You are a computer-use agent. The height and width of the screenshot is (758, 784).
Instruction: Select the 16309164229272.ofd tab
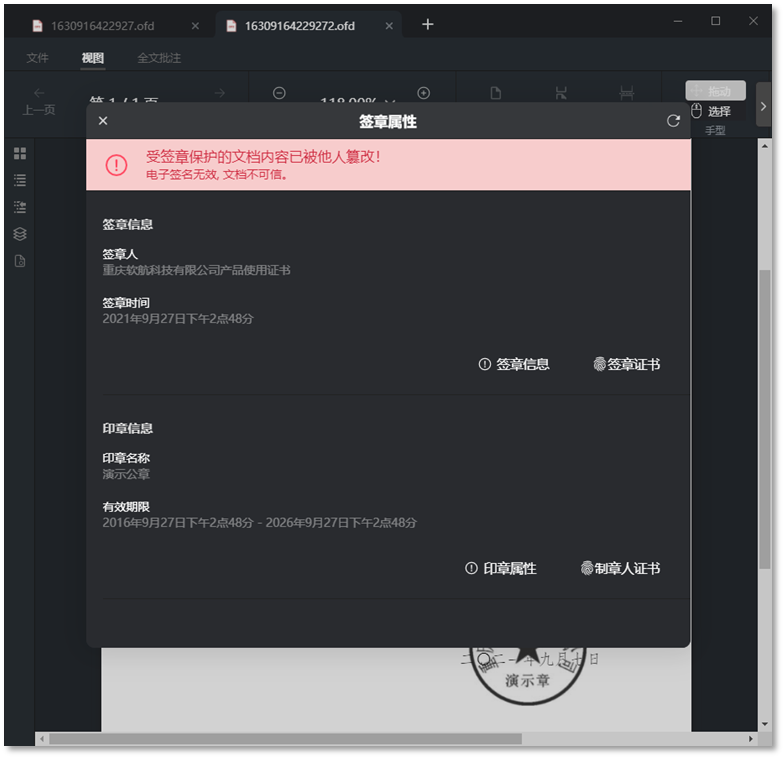point(300,26)
